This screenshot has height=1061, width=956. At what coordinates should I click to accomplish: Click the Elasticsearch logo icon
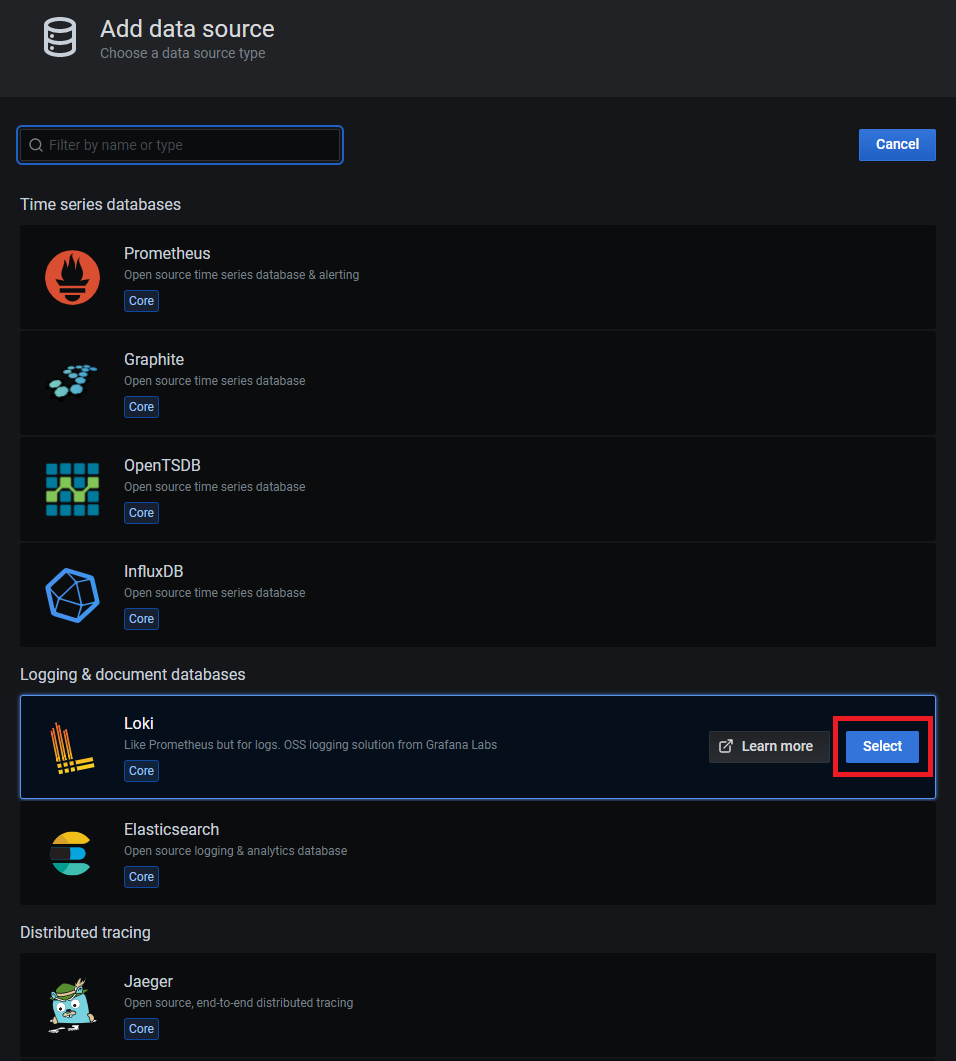[72, 853]
